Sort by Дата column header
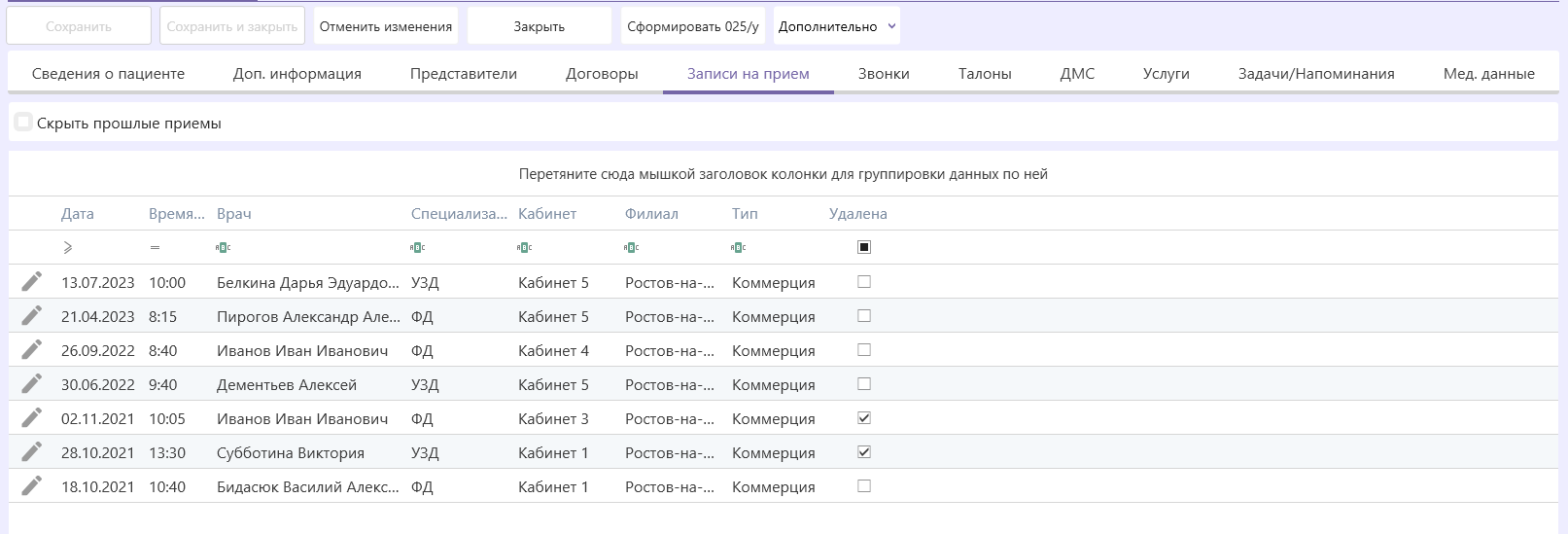The height and width of the screenshot is (534, 1568). point(78,214)
